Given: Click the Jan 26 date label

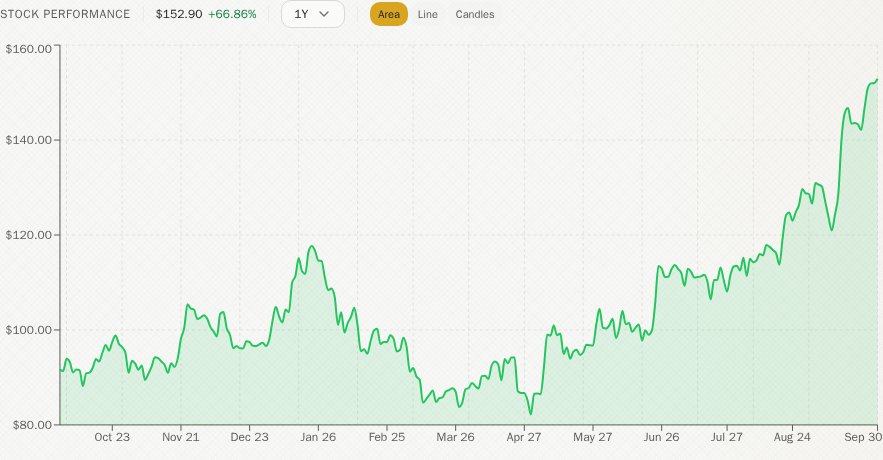Looking at the screenshot, I should [318, 437].
